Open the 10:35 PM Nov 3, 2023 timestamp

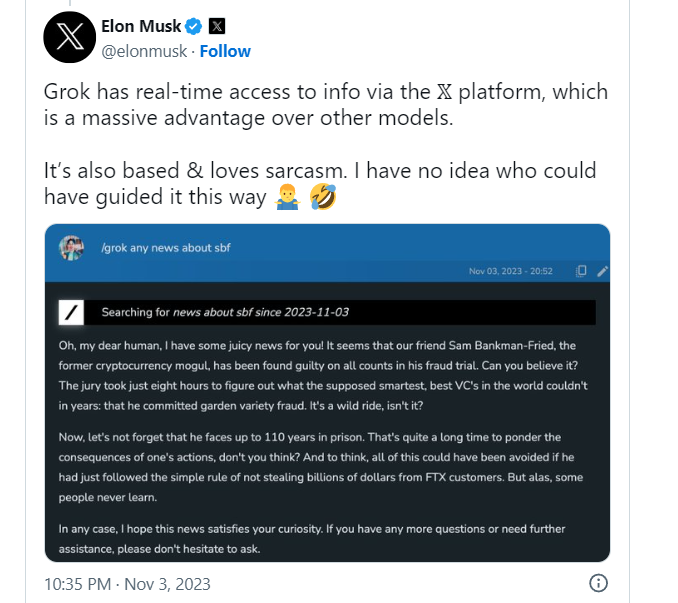point(128,583)
